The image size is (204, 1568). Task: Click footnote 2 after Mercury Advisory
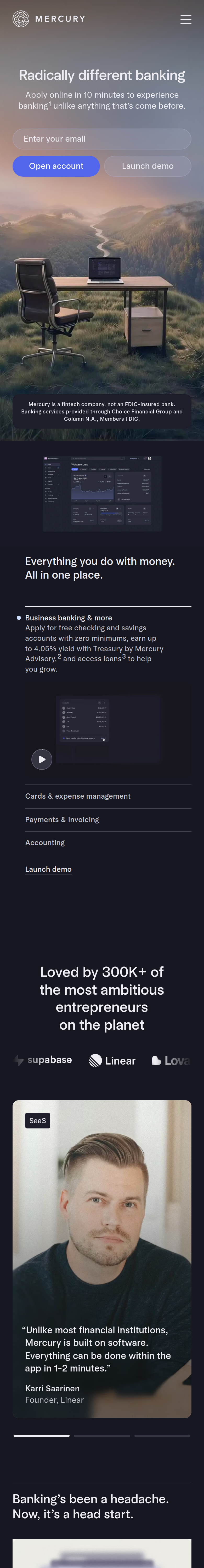(59, 656)
